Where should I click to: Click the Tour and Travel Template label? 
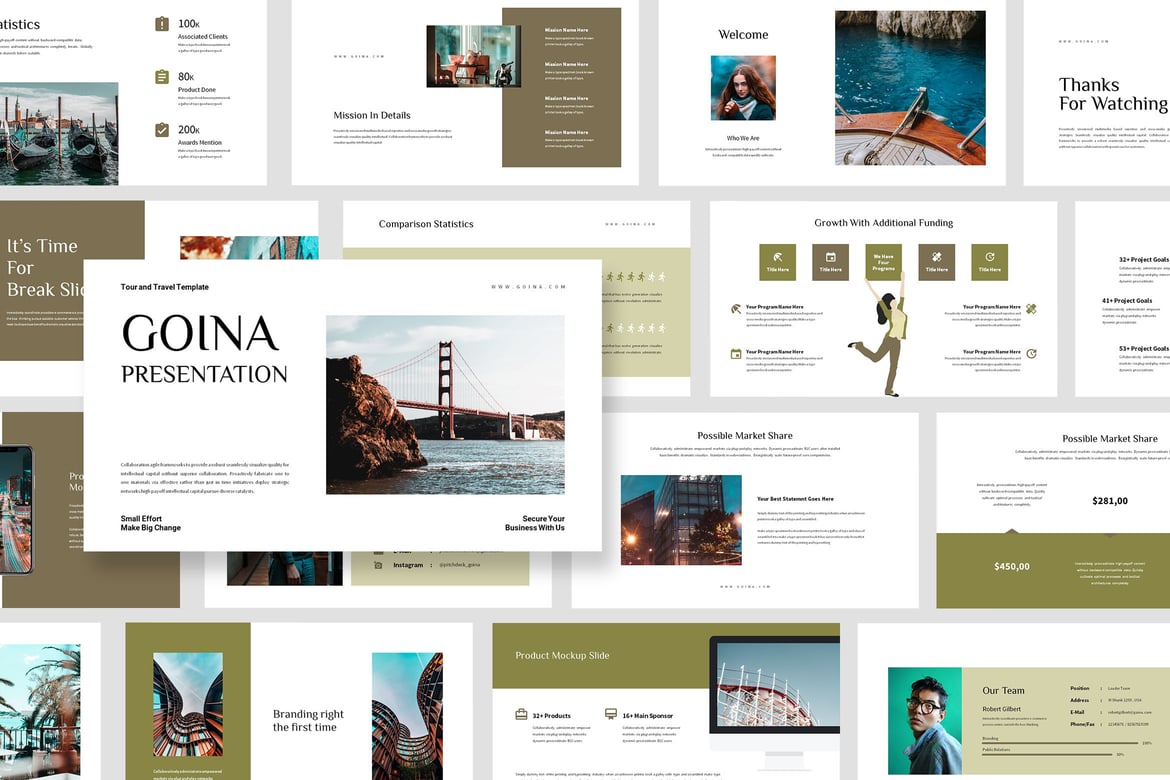click(x=165, y=287)
